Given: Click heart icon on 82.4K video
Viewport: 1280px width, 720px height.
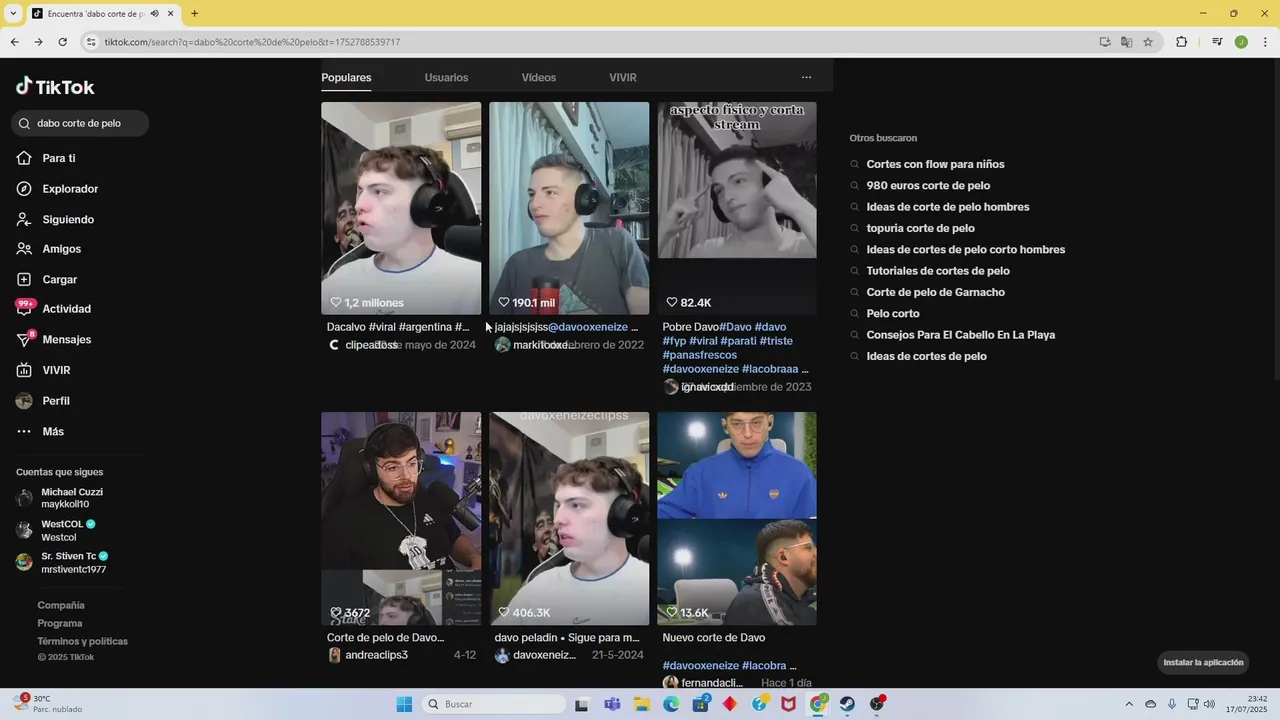Looking at the screenshot, I should tap(672, 303).
